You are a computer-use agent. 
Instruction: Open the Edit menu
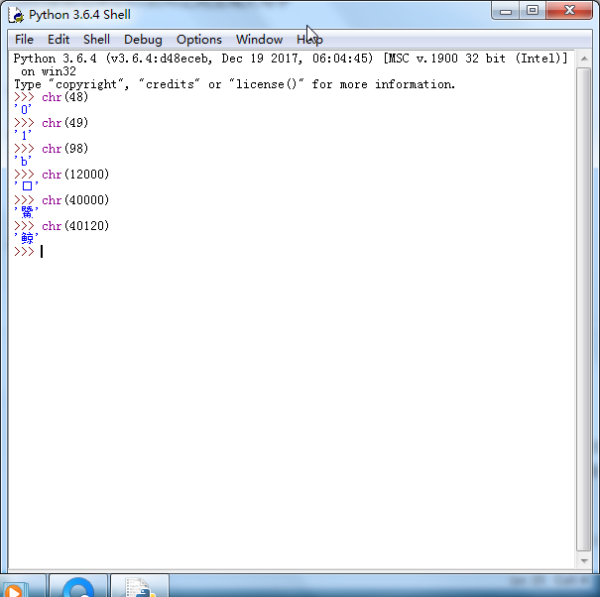point(58,39)
